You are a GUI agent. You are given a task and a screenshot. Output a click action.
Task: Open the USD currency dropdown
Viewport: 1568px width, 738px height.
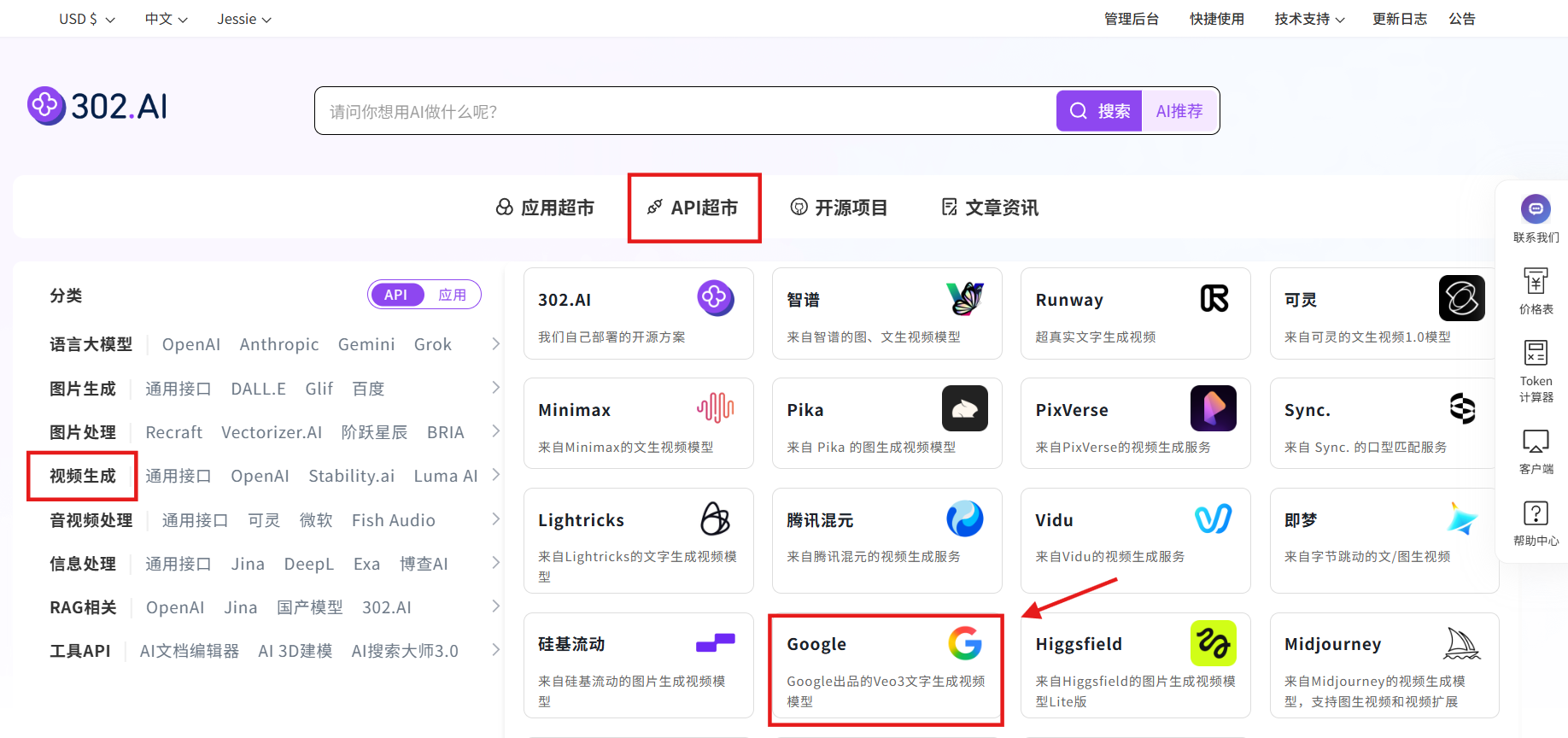(x=86, y=19)
